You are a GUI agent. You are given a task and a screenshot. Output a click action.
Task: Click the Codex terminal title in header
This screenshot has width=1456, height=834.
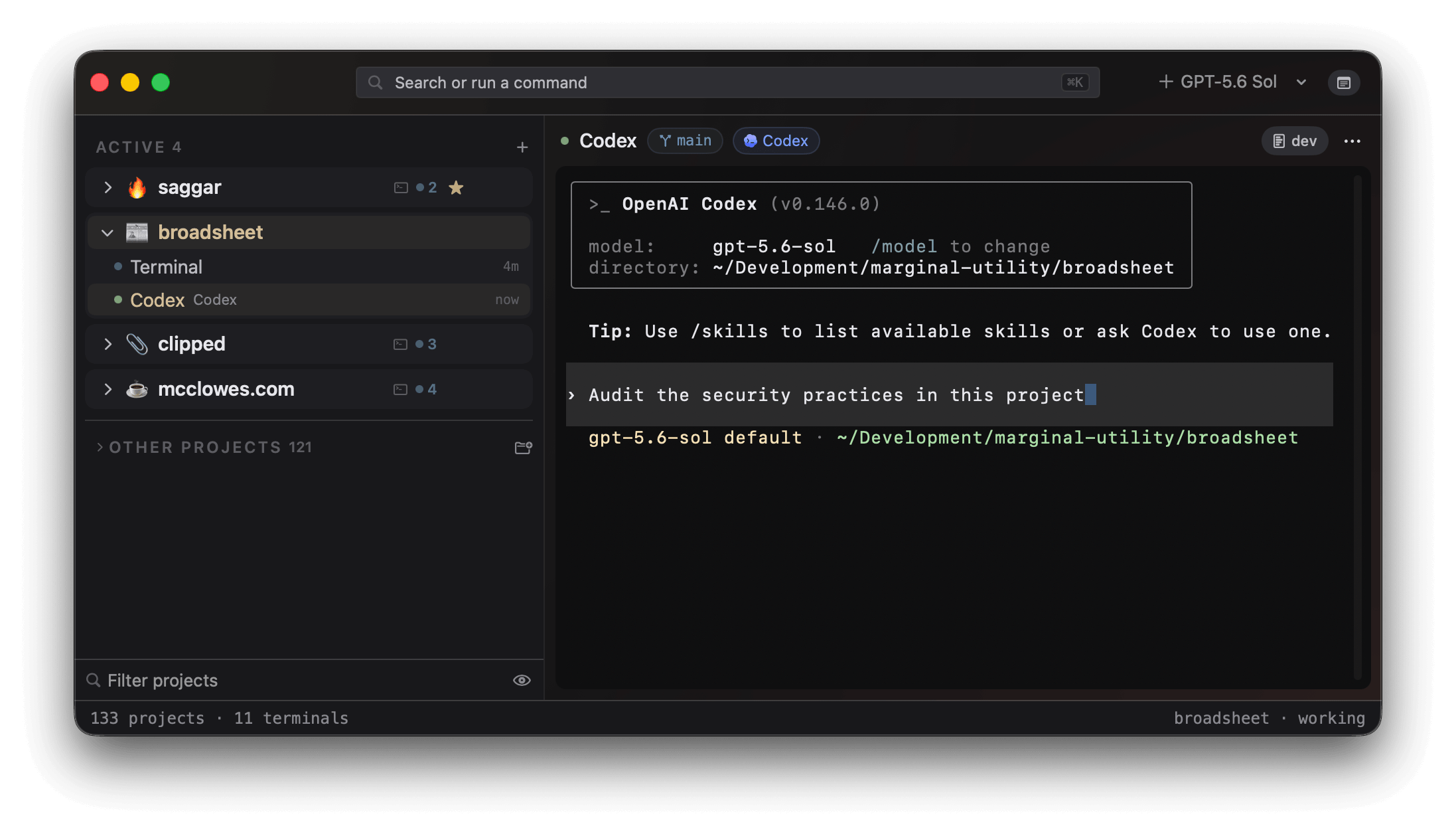point(608,141)
